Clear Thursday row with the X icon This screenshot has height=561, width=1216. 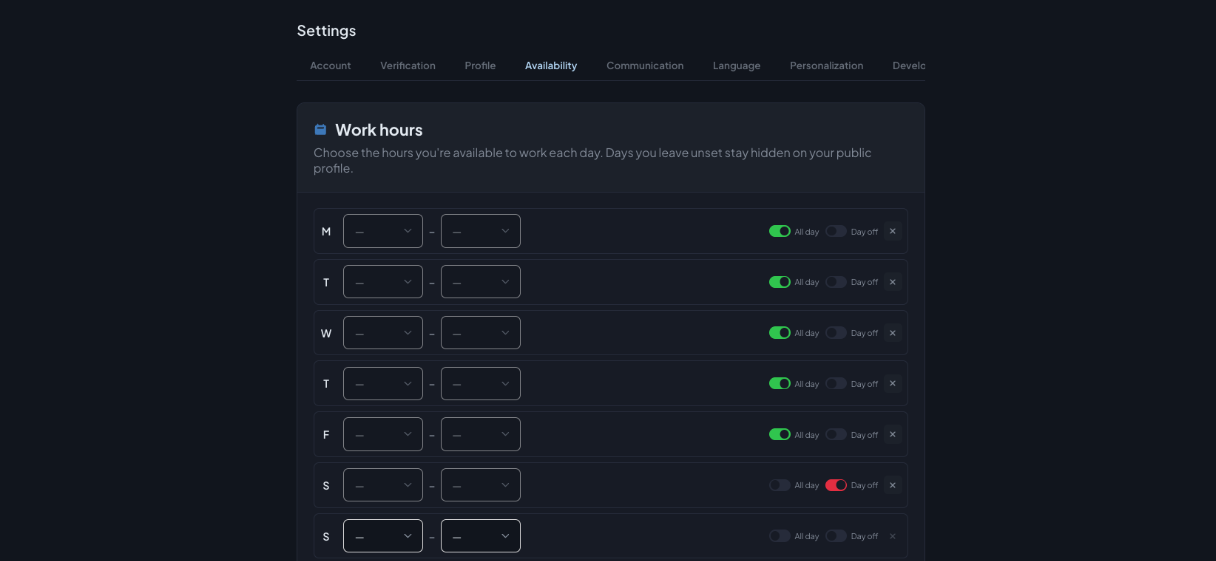click(893, 384)
